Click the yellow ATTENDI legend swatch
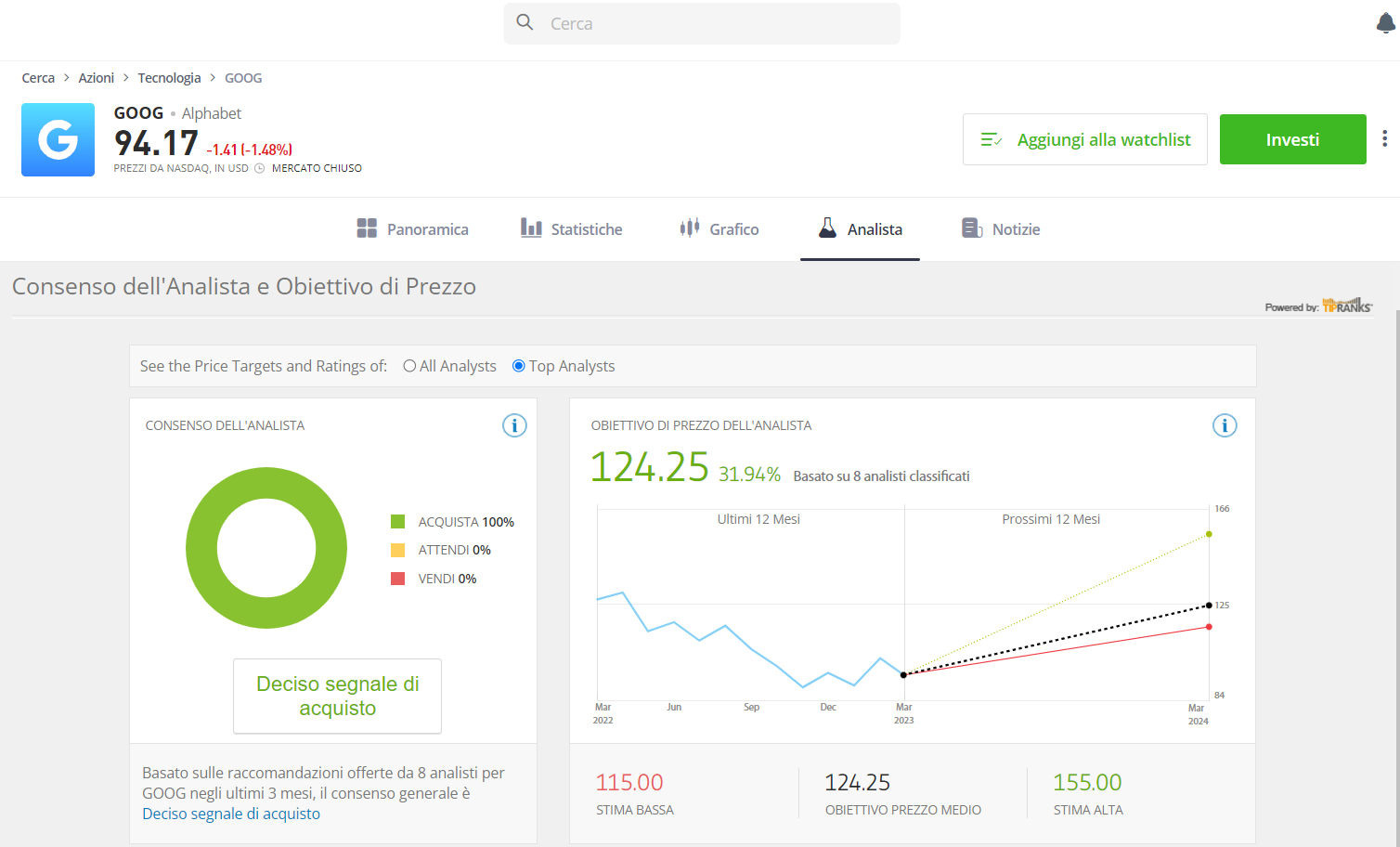Image resolution: width=1400 pixels, height=847 pixels. pos(398,550)
